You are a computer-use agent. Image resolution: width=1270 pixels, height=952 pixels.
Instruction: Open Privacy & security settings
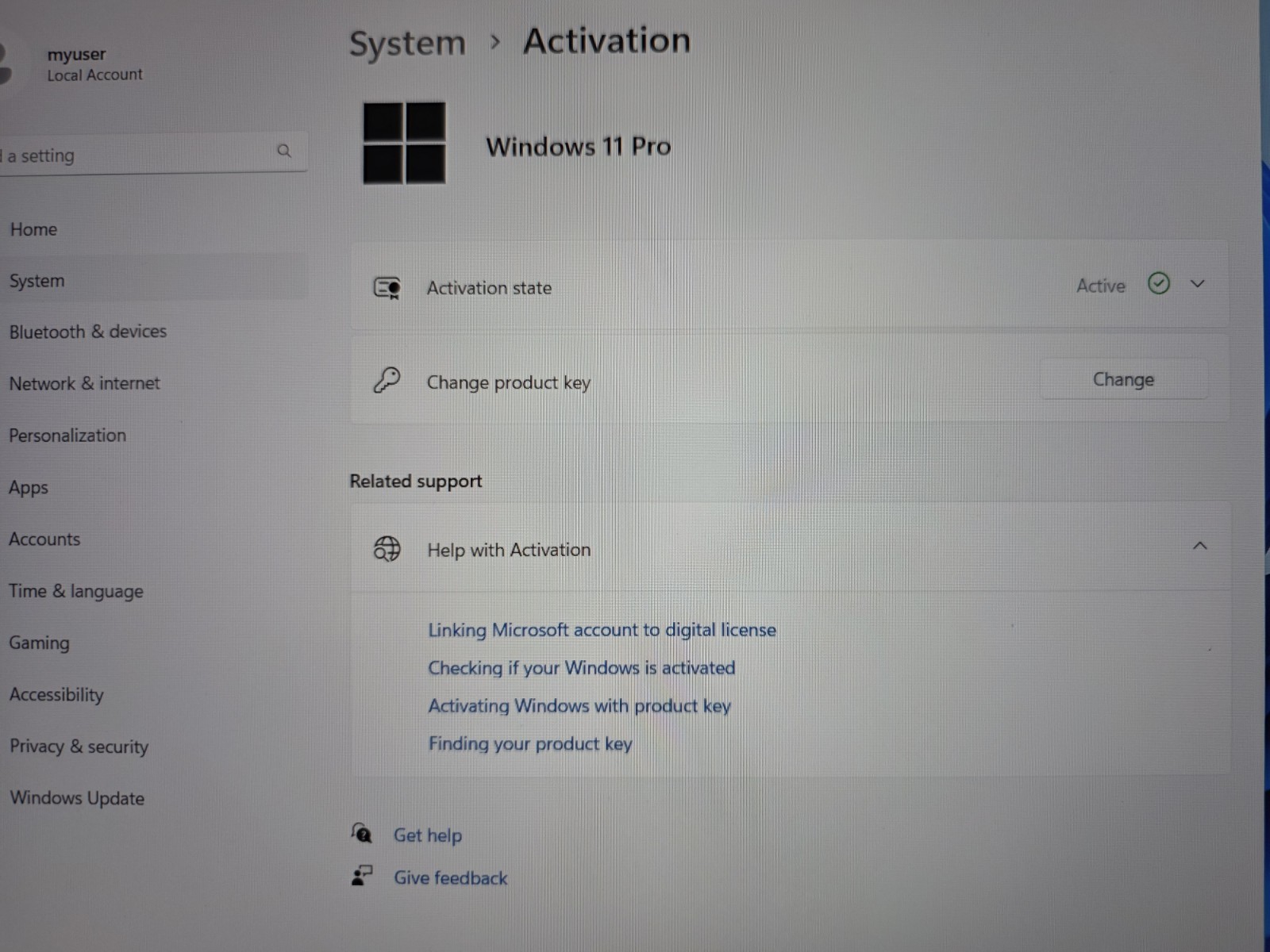79,747
